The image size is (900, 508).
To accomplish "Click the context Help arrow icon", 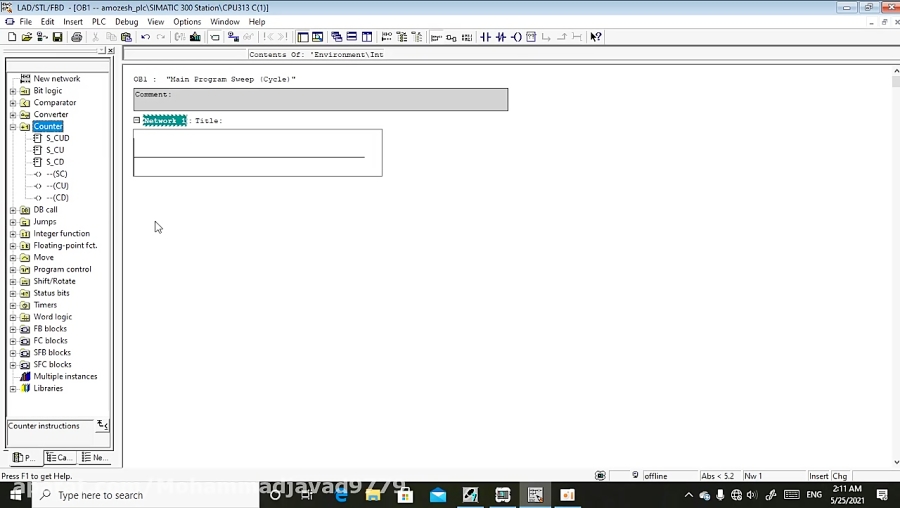I will [596, 37].
